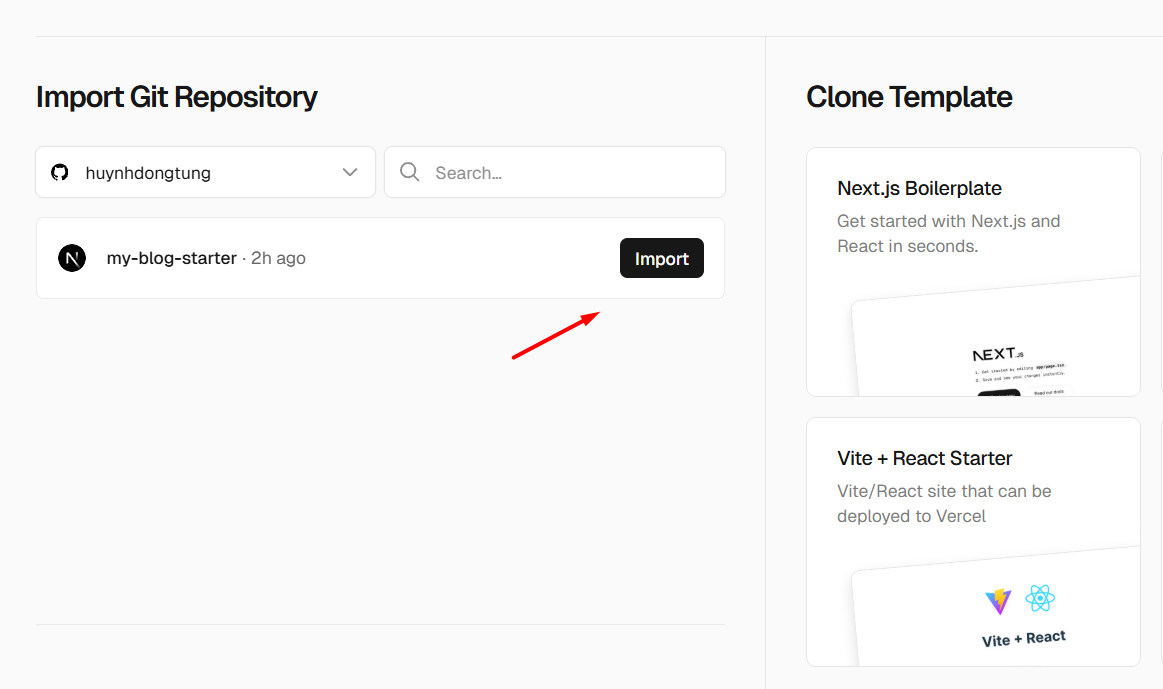Screen dimensions: 1163x689
Task: Select the Next.js avatar beside my-blog-starter
Action: (71, 258)
